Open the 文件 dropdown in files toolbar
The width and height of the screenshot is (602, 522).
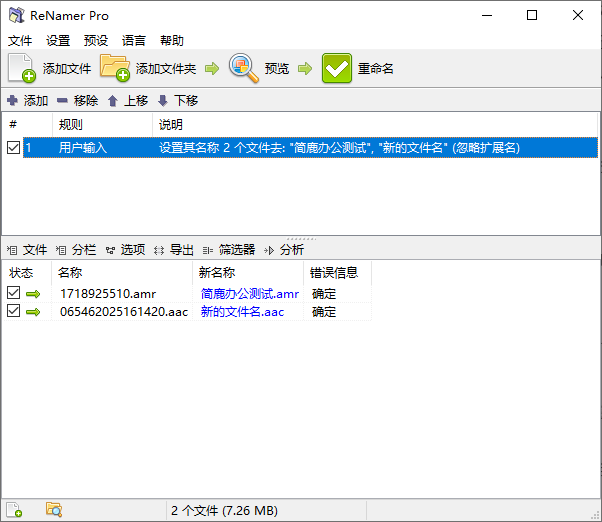[27, 250]
